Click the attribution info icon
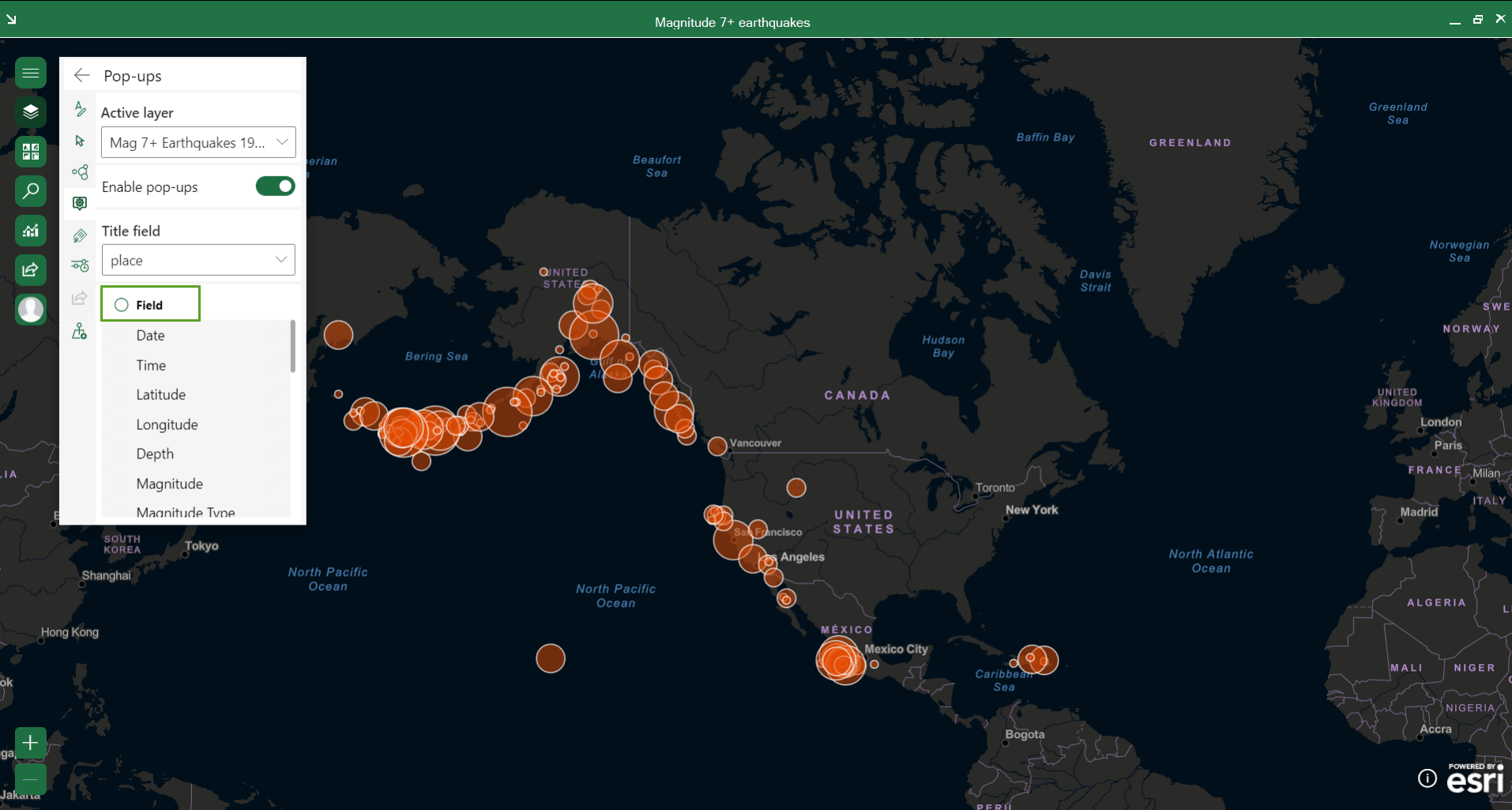The width and height of the screenshot is (1512, 810). click(1427, 778)
